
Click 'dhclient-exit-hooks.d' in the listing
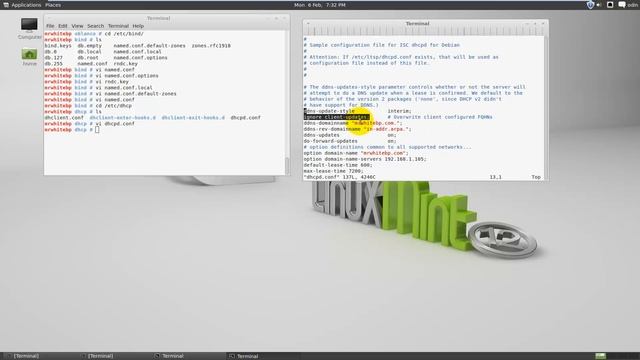pyautogui.click(x=193, y=118)
